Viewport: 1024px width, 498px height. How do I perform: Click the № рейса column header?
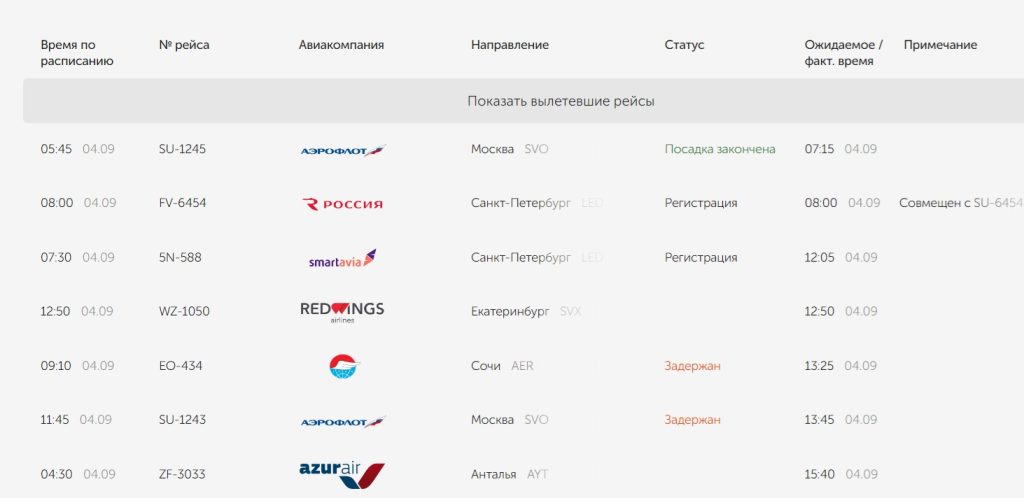[x=184, y=45]
